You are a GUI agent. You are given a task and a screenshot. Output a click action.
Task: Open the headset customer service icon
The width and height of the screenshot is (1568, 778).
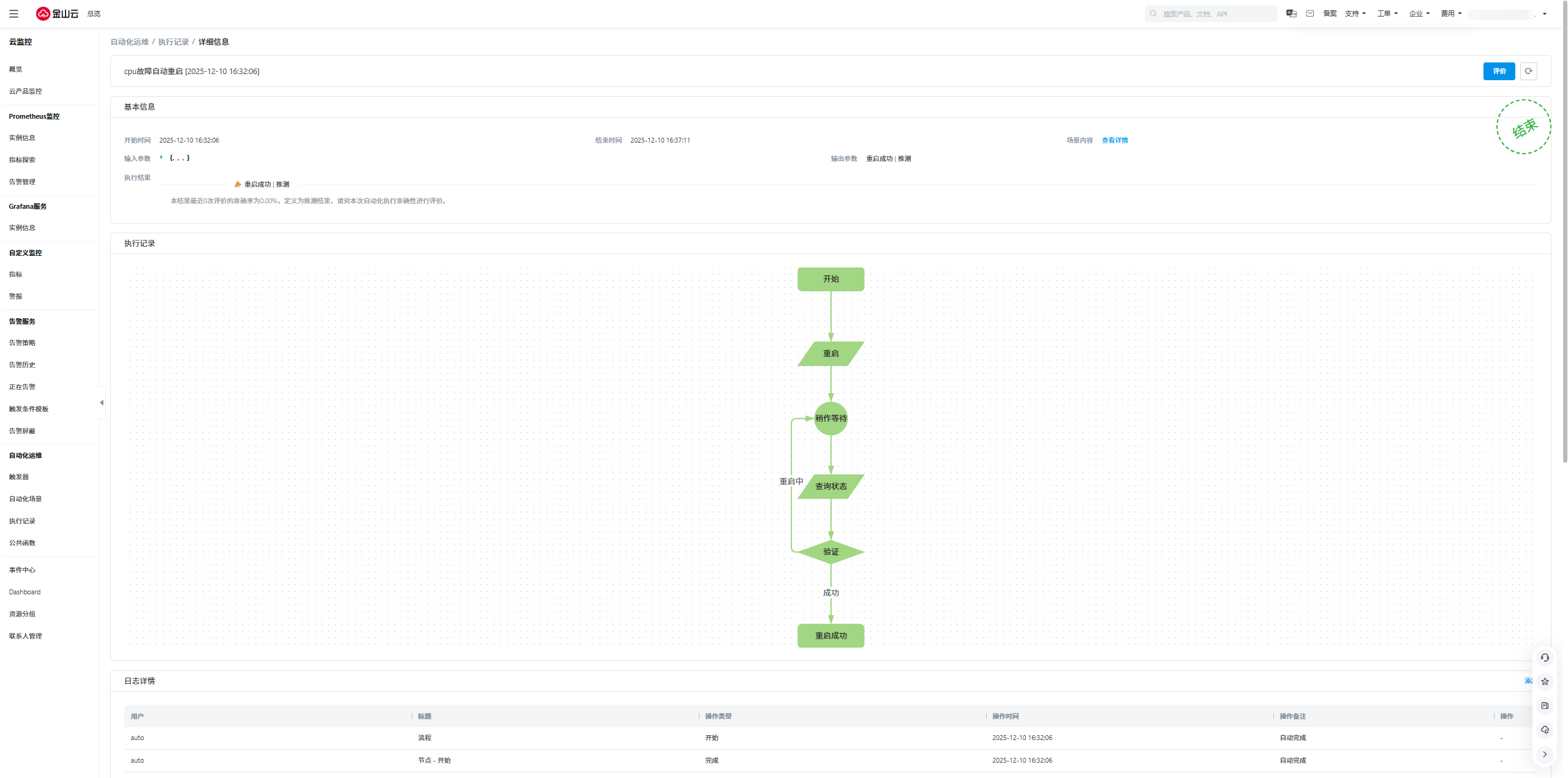[x=1545, y=657]
